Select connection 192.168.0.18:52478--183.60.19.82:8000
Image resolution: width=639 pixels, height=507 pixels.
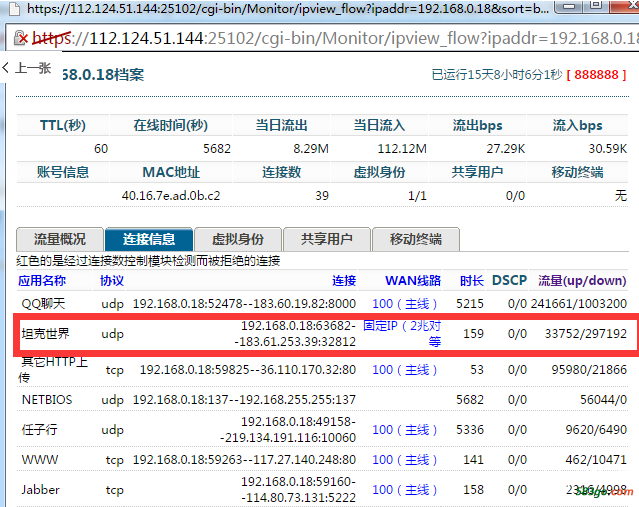pyautogui.click(x=244, y=304)
